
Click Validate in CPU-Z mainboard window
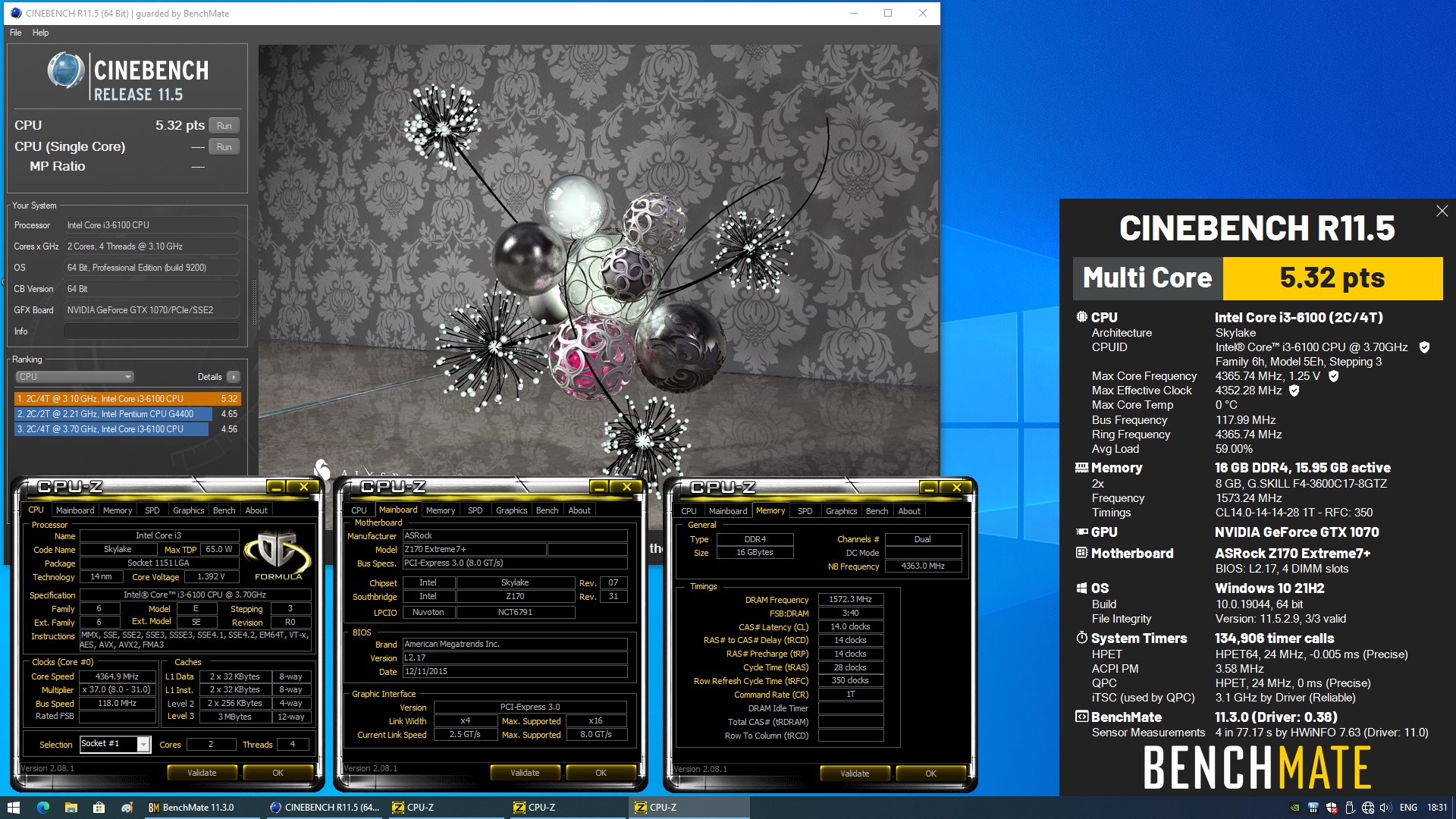525,773
